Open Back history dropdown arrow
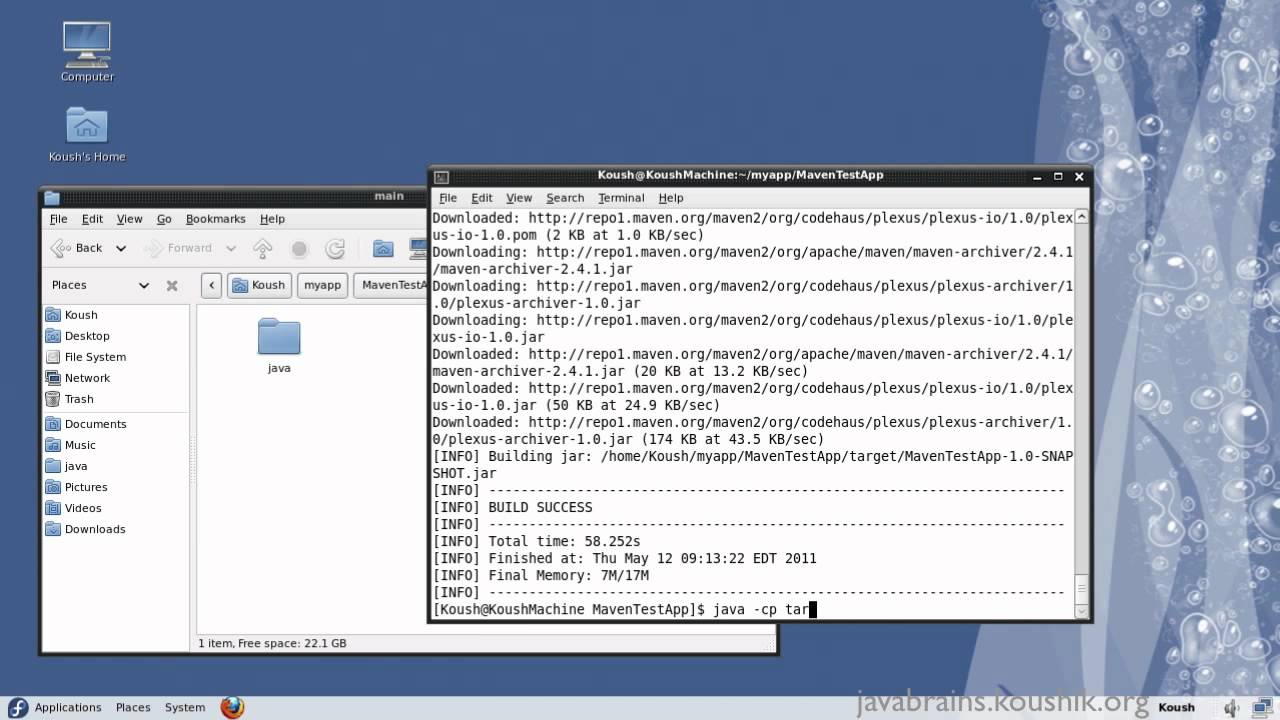 point(121,248)
